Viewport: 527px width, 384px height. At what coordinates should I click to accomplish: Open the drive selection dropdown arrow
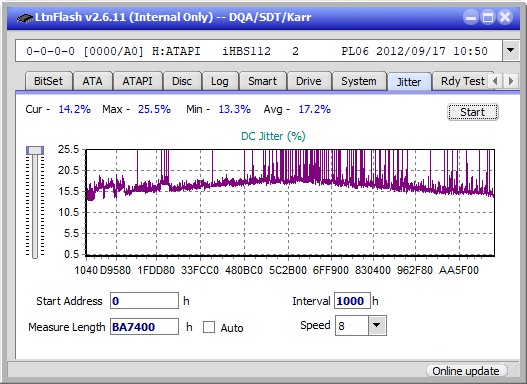(511, 51)
